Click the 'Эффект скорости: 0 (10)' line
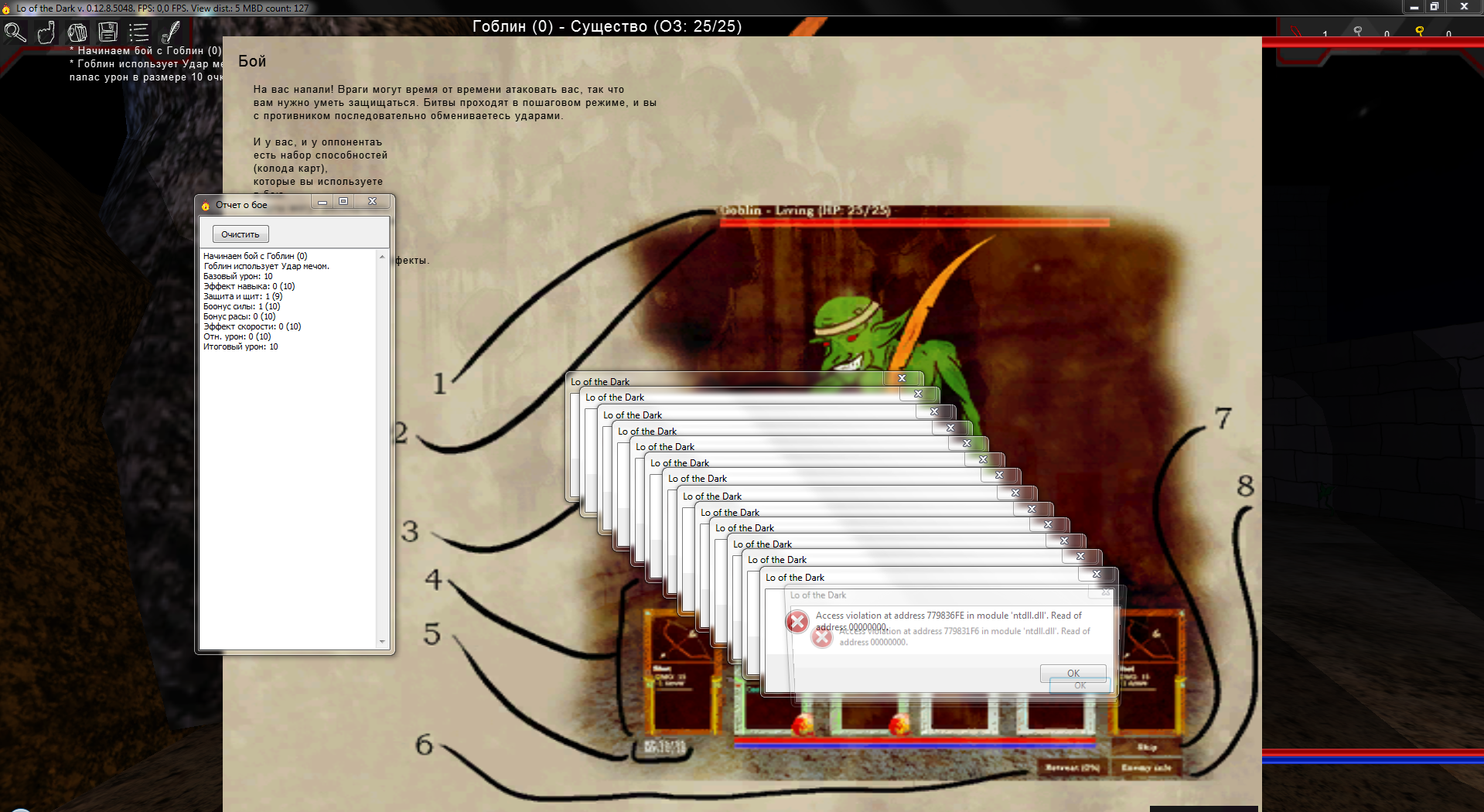This screenshot has height=812, width=1484. [252, 326]
